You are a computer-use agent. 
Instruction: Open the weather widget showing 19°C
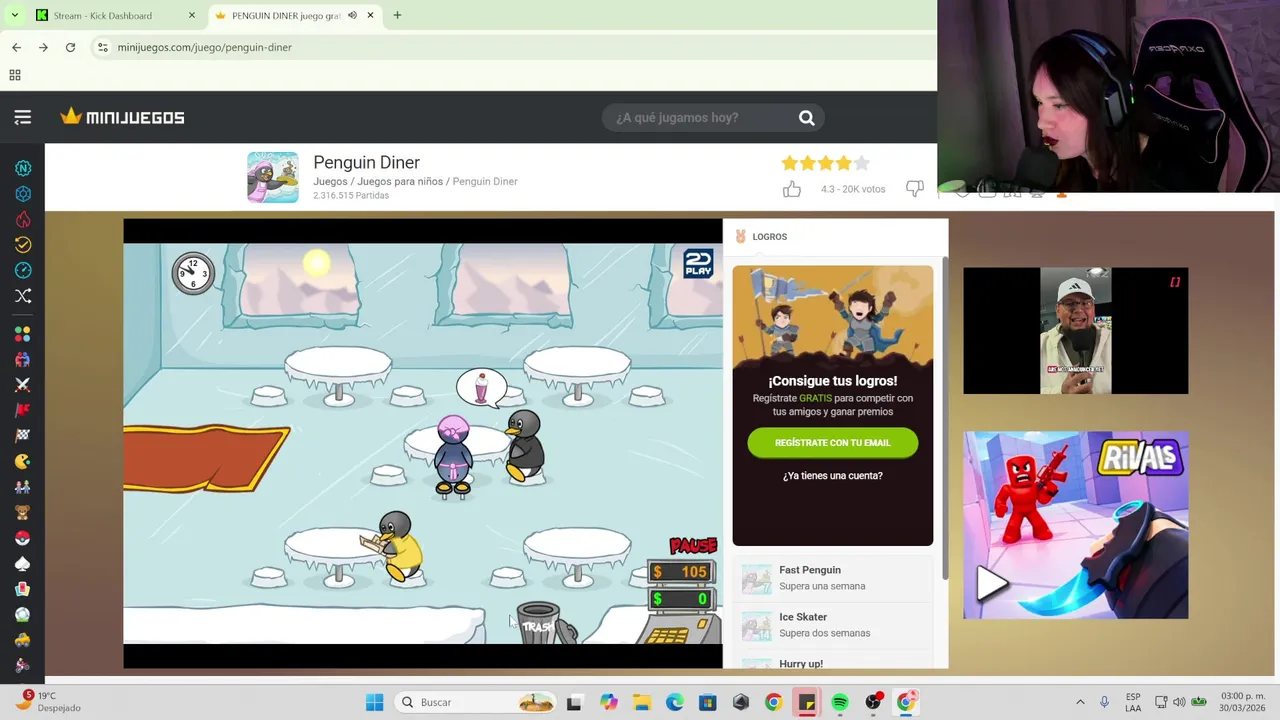pos(49,701)
